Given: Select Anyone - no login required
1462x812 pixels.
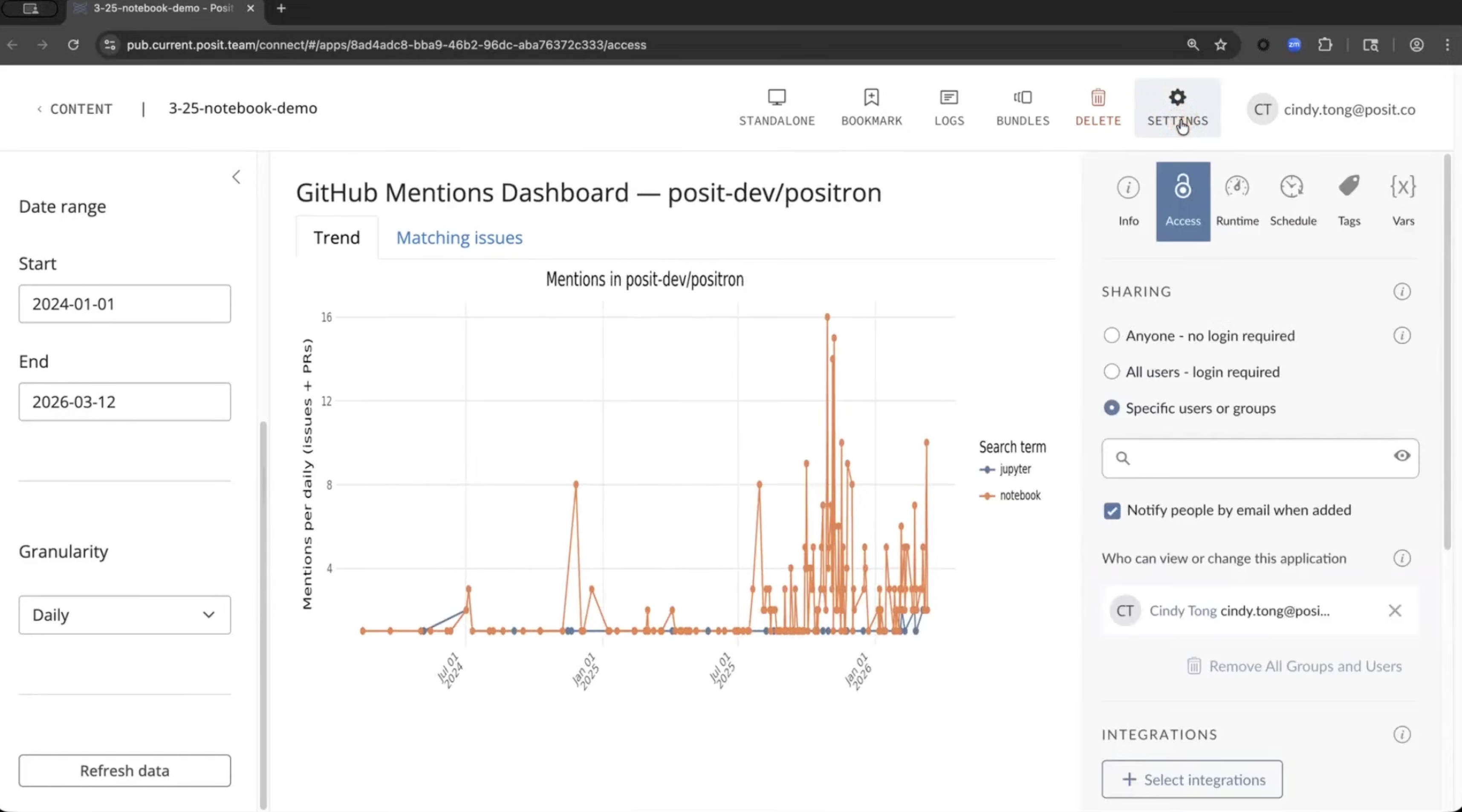Looking at the screenshot, I should click(x=1111, y=335).
